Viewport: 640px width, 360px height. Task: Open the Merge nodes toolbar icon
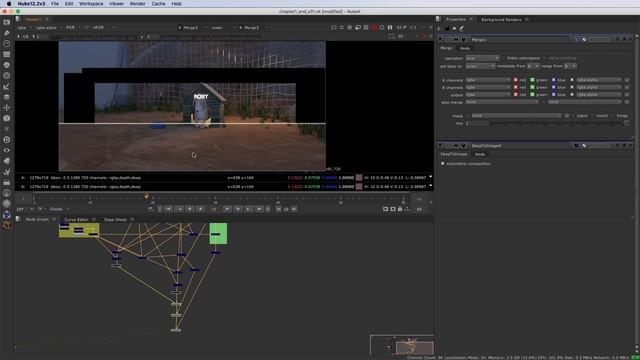pos(7,97)
